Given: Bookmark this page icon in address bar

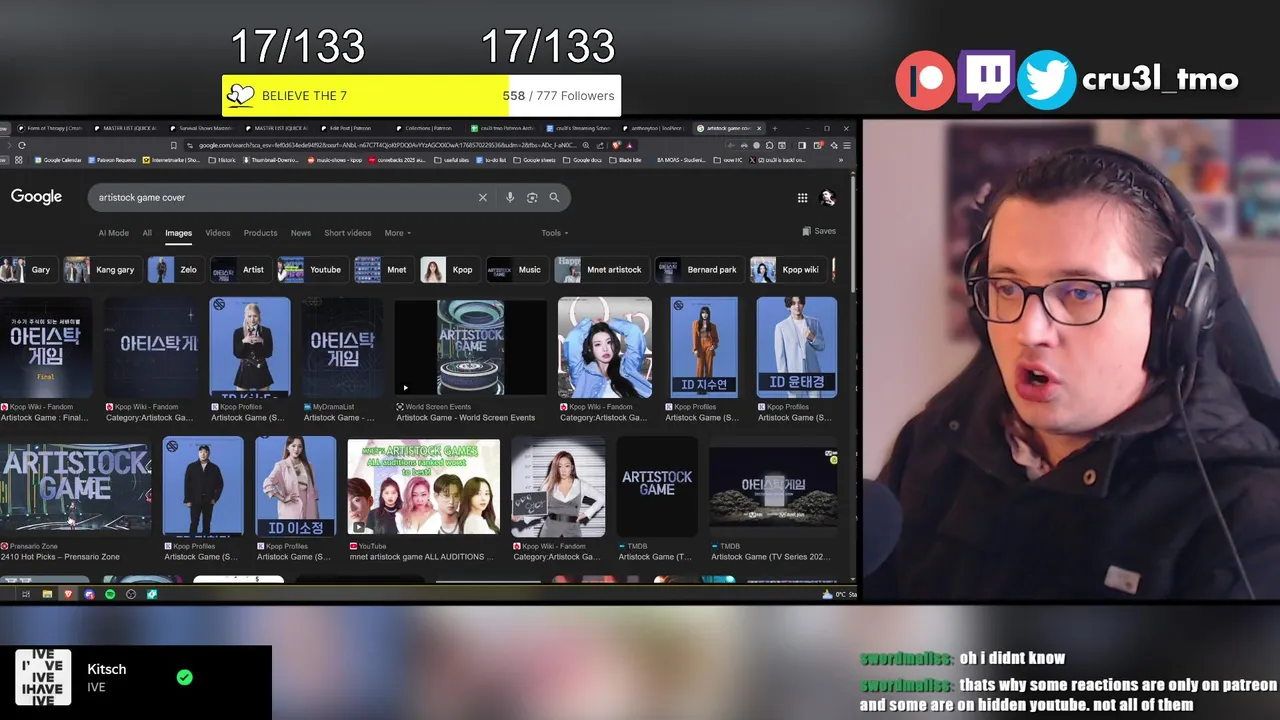Looking at the screenshot, I should point(173,145).
